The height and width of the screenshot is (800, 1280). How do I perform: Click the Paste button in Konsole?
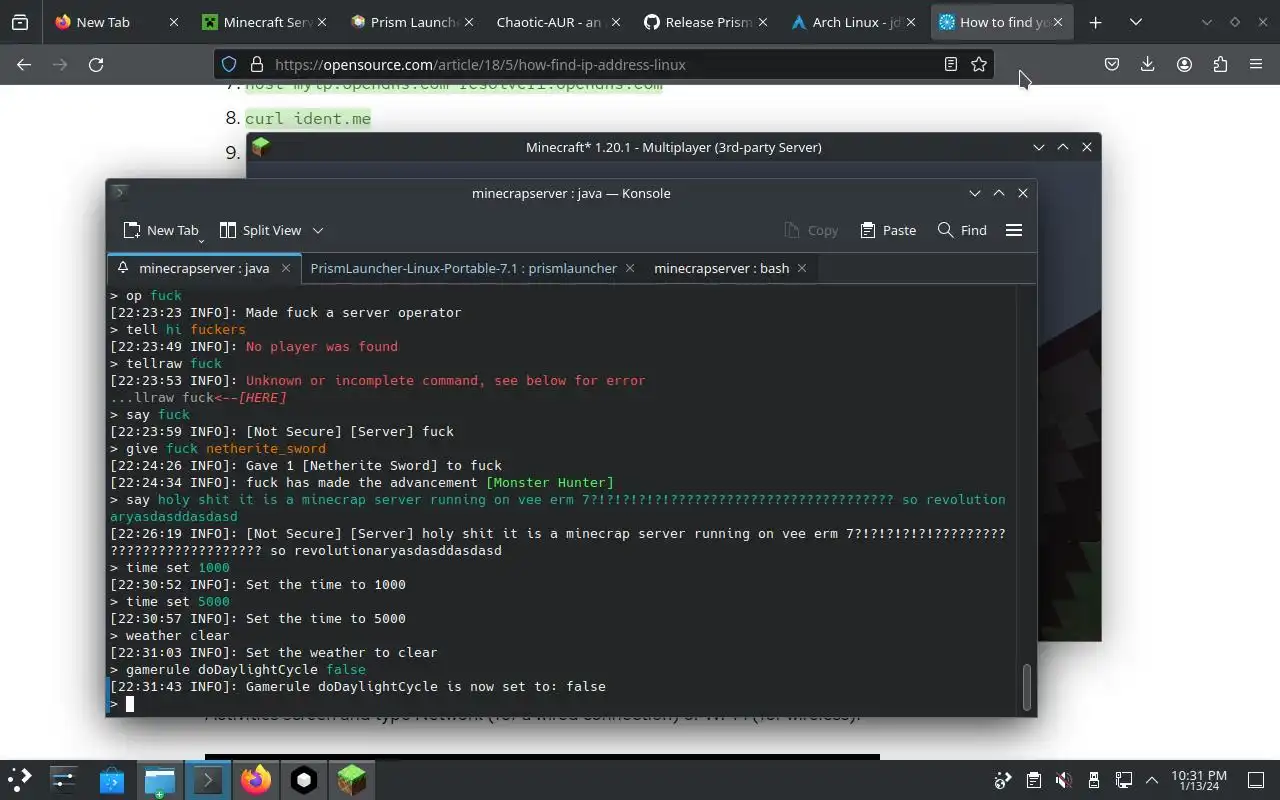point(888,230)
